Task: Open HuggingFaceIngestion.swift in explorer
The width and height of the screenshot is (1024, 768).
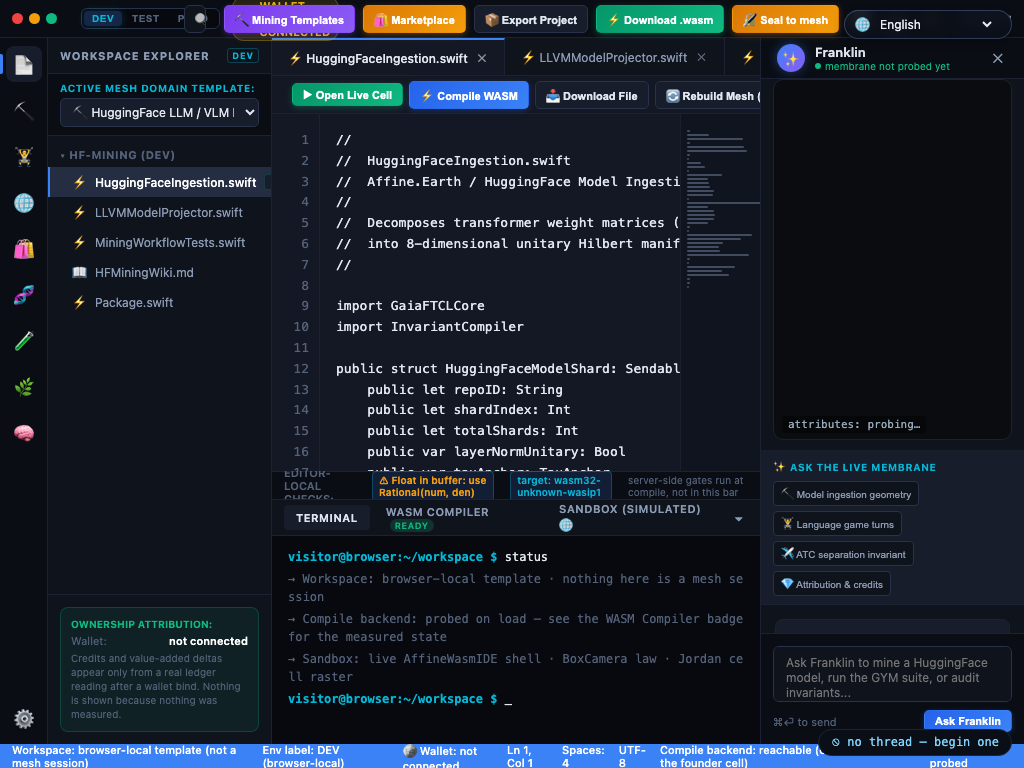Action: (159, 182)
